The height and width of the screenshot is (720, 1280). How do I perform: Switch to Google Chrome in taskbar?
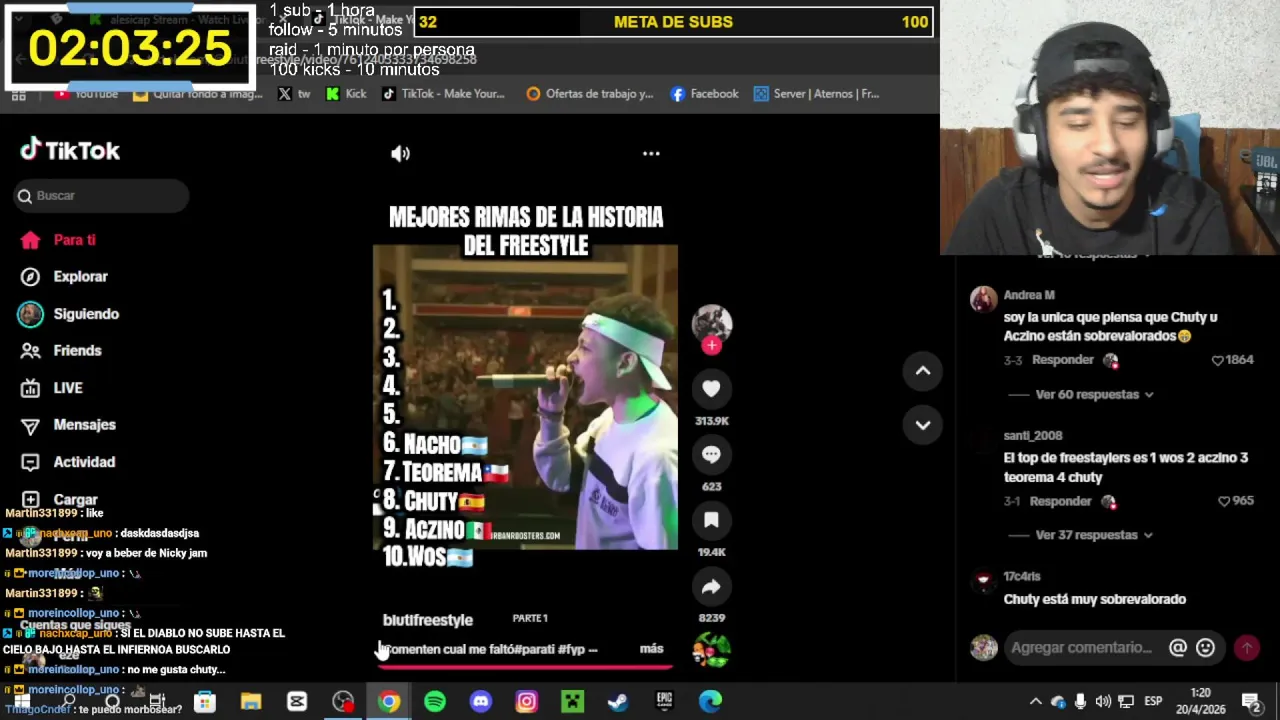tap(389, 702)
